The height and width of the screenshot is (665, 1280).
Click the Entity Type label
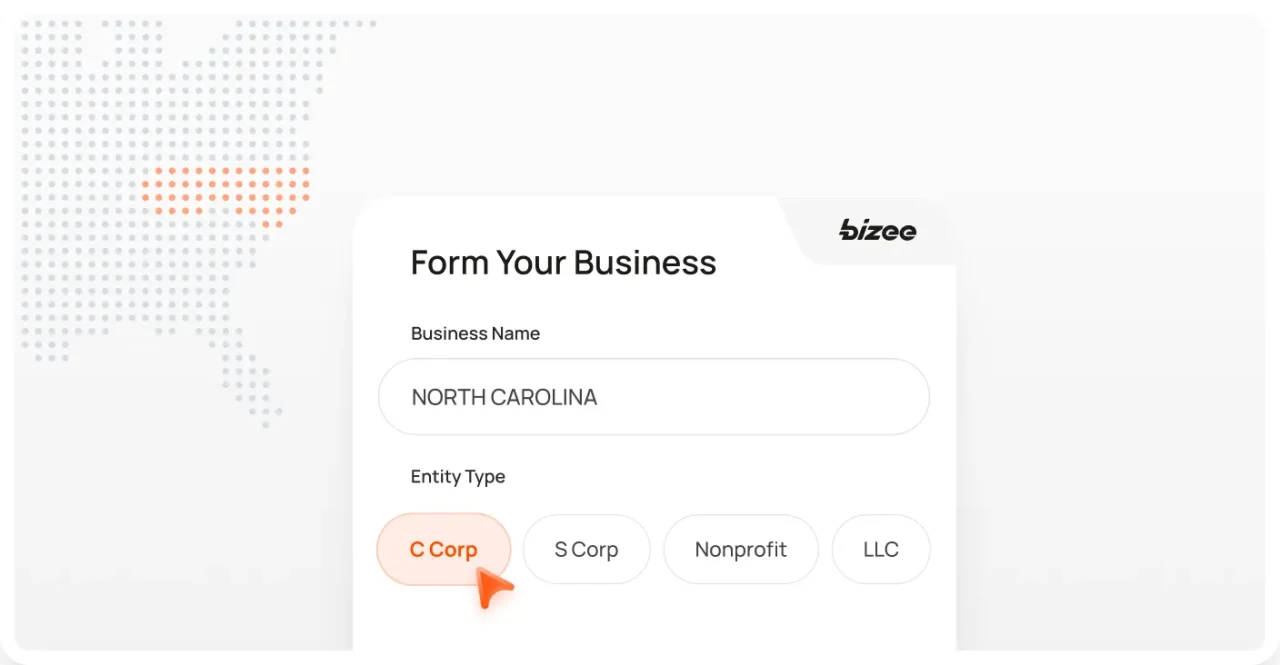click(x=457, y=477)
